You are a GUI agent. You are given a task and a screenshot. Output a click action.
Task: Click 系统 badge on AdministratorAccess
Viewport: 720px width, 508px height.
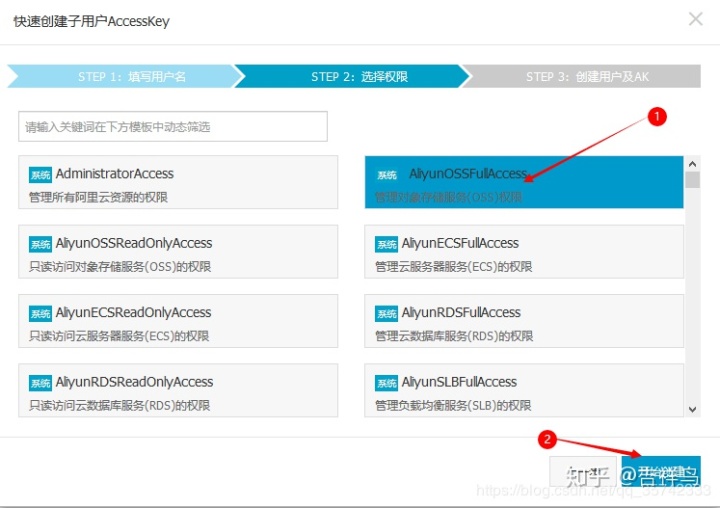[40, 175]
